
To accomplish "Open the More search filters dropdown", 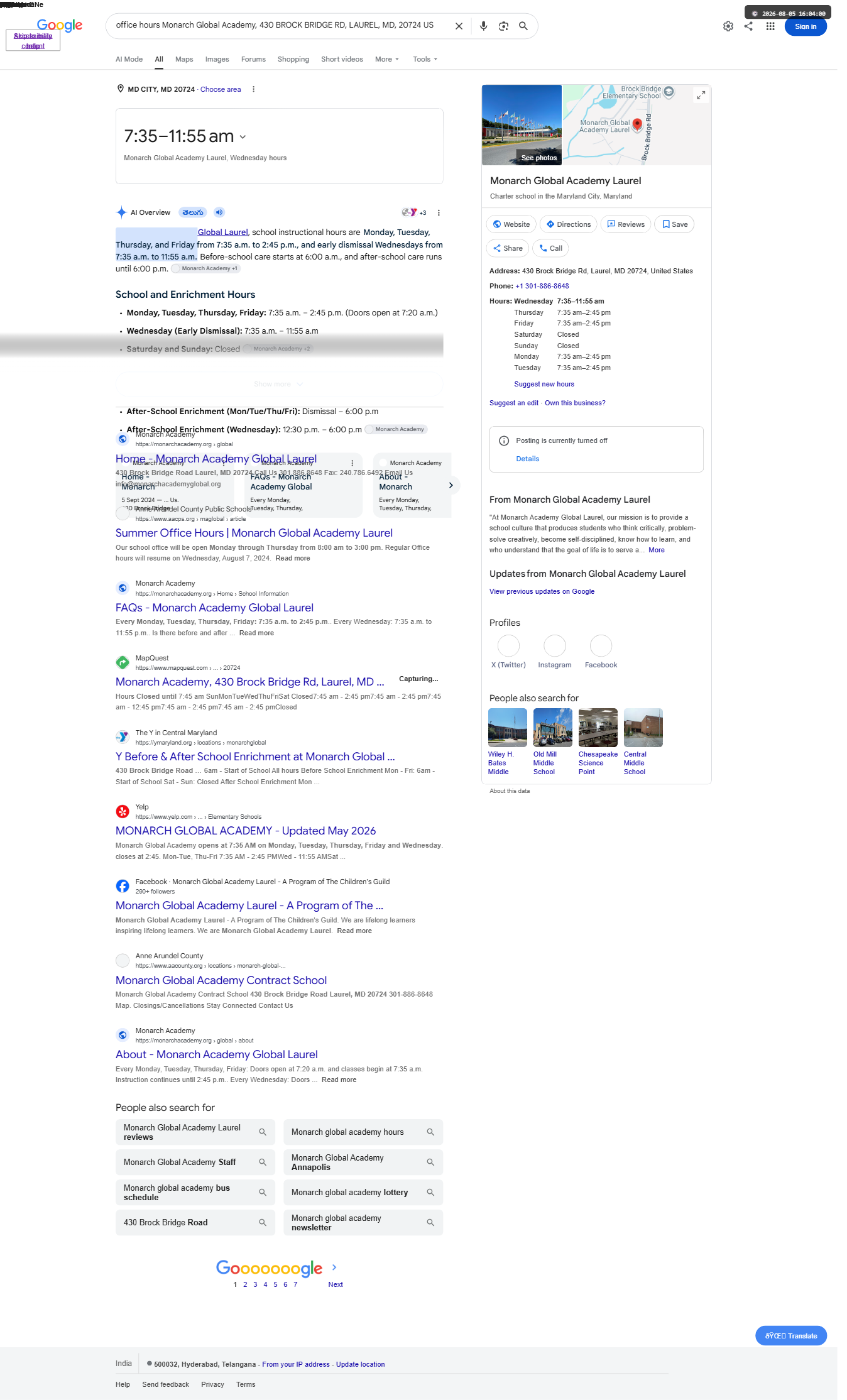I will coord(387,59).
